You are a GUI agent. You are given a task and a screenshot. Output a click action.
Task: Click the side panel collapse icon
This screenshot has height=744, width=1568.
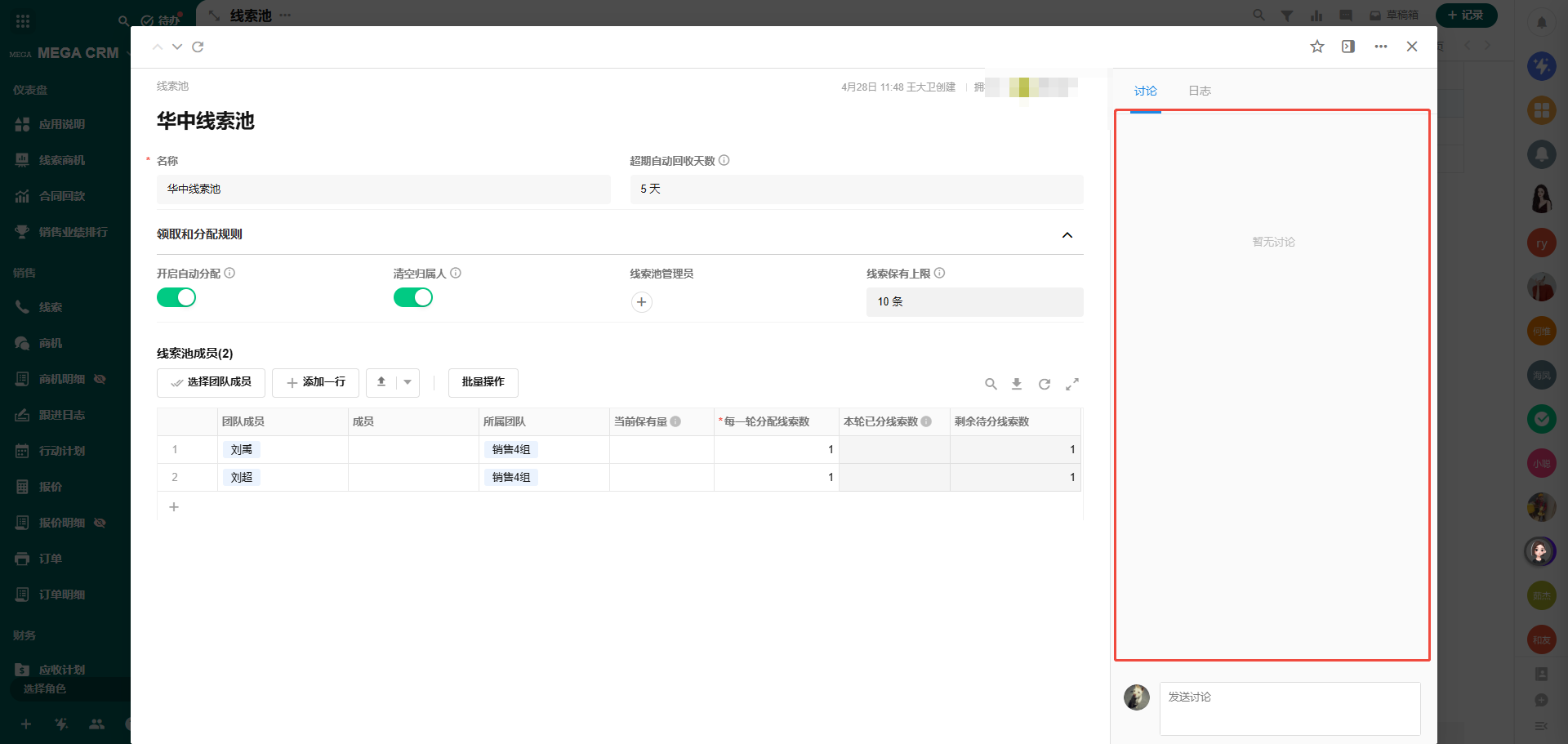click(x=1347, y=47)
